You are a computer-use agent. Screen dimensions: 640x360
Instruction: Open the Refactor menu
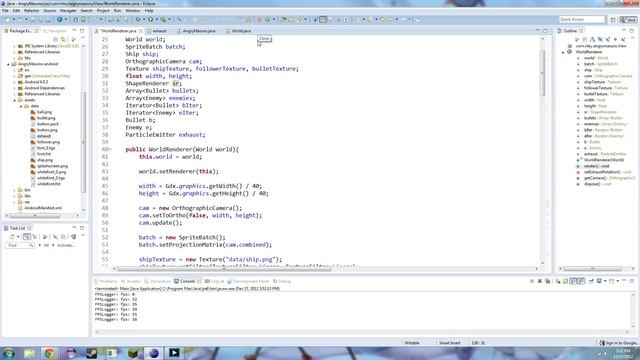31,11
